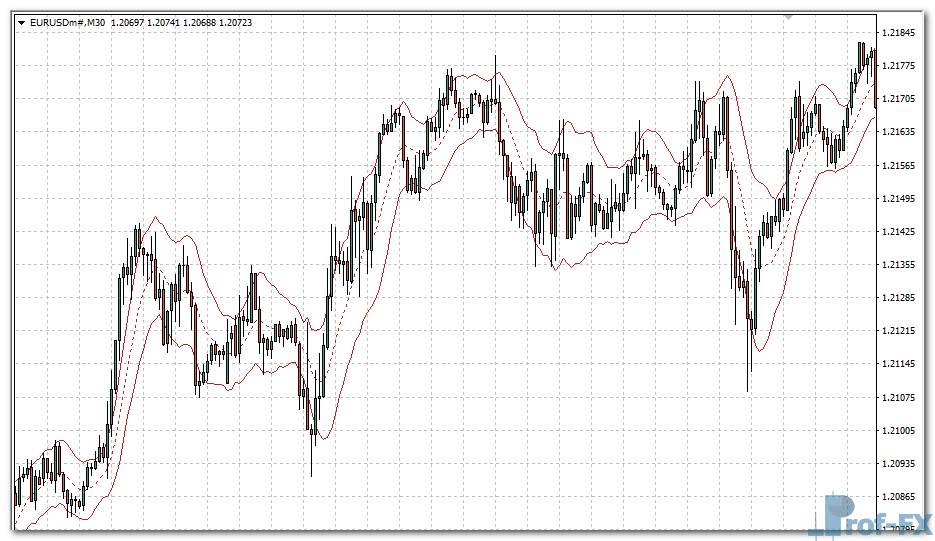Image resolution: width=935 pixels, height=541 pixels.
Task: Click the 1.21495 price scale label
Action: pos(902,199)
